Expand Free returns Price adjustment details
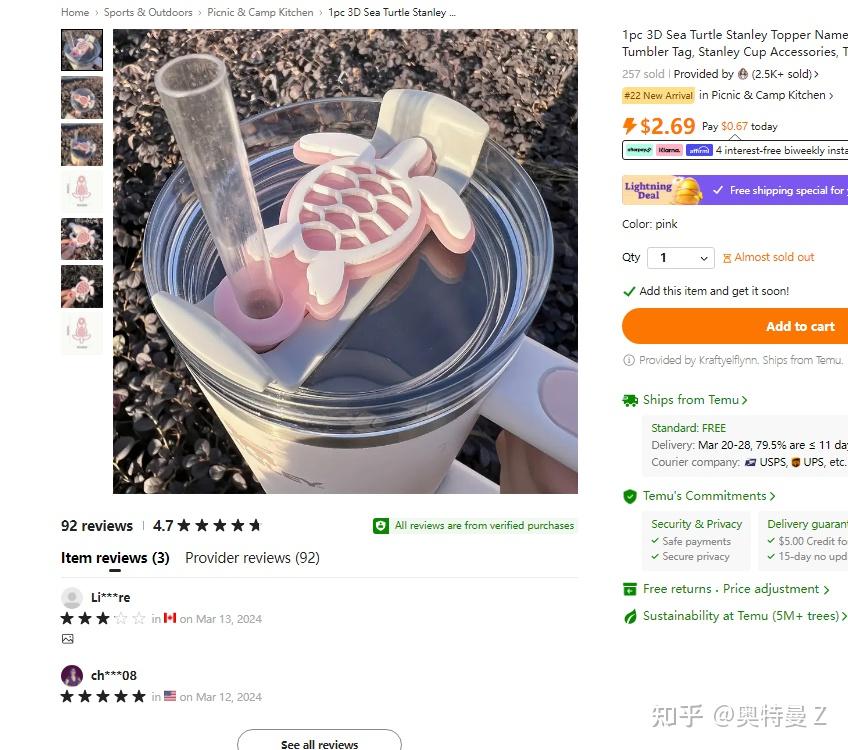This screenshot has height=750, width=848. pos(736,589)
